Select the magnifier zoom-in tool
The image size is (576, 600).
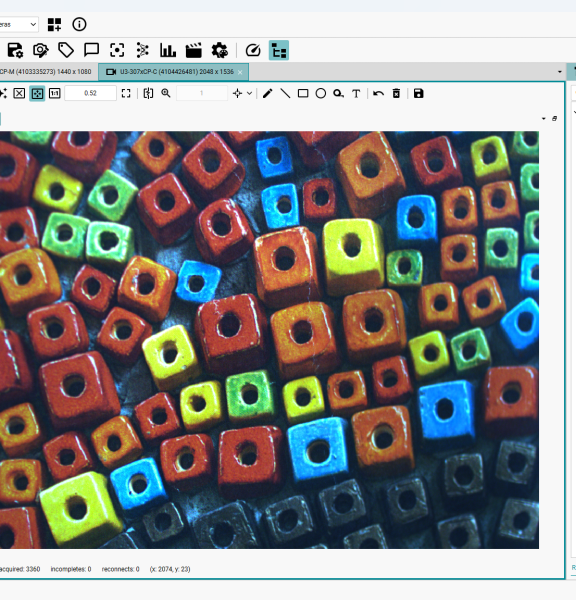pos(166,93)
